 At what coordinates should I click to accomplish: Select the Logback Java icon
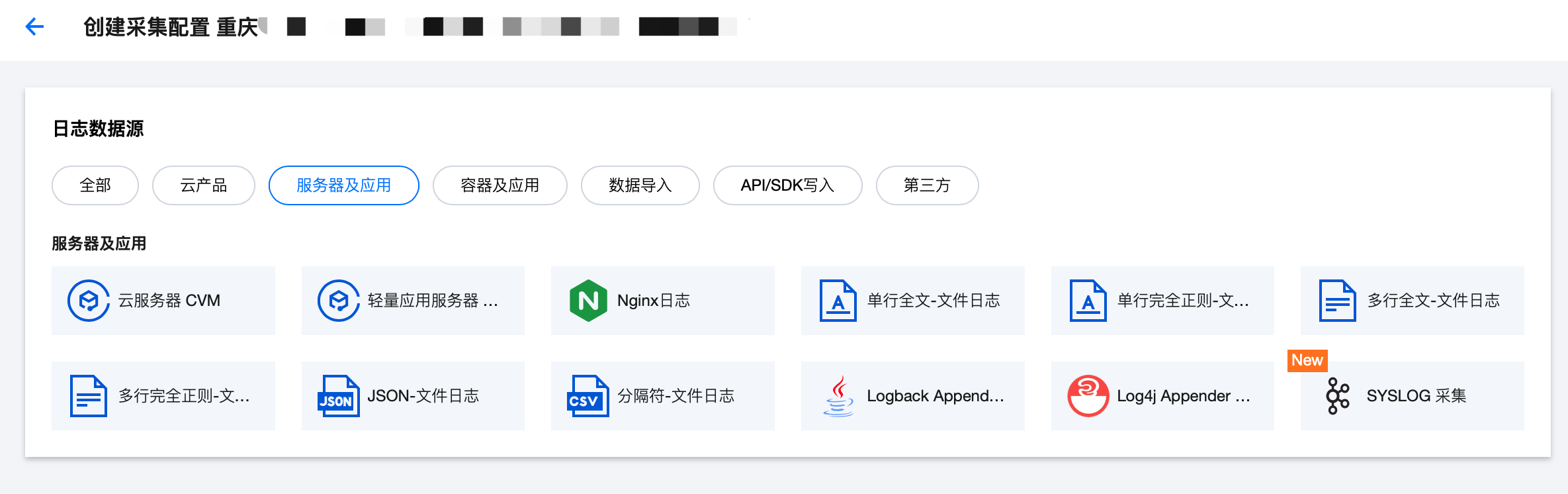[838, 396]
